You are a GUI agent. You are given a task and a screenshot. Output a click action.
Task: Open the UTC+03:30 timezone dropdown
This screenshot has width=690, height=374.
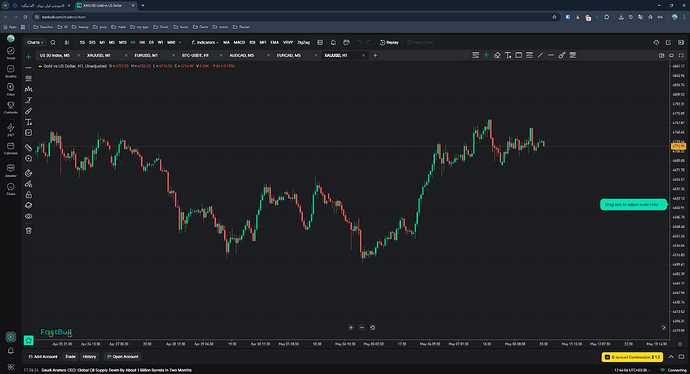(x=632, y=370)
